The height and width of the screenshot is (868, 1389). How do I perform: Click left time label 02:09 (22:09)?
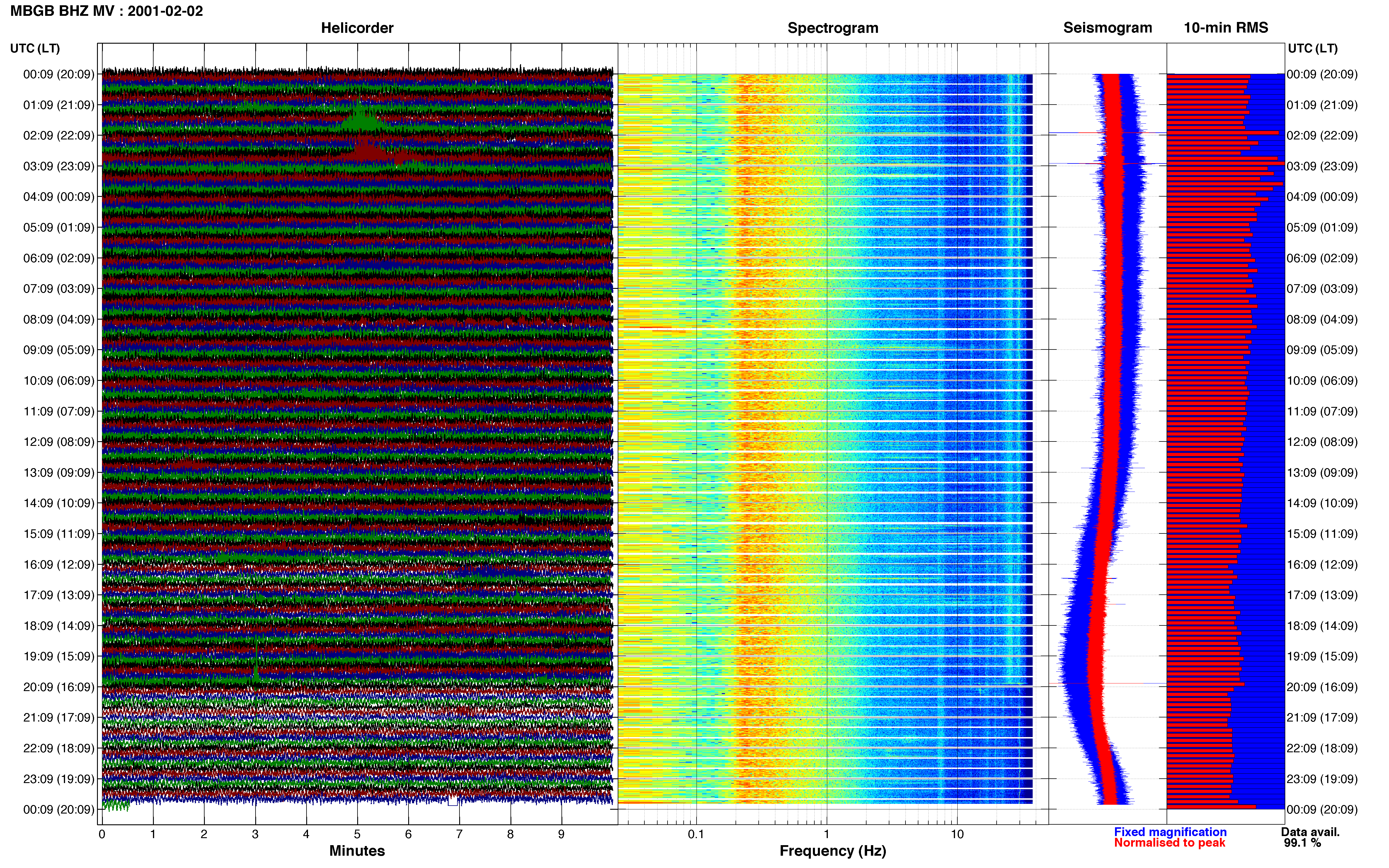(59, 135)
